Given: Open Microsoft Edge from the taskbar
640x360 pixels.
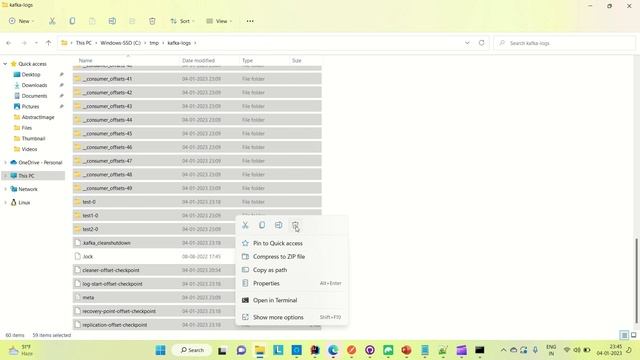Looking at the screenshot, I should (x=333, y=350).
